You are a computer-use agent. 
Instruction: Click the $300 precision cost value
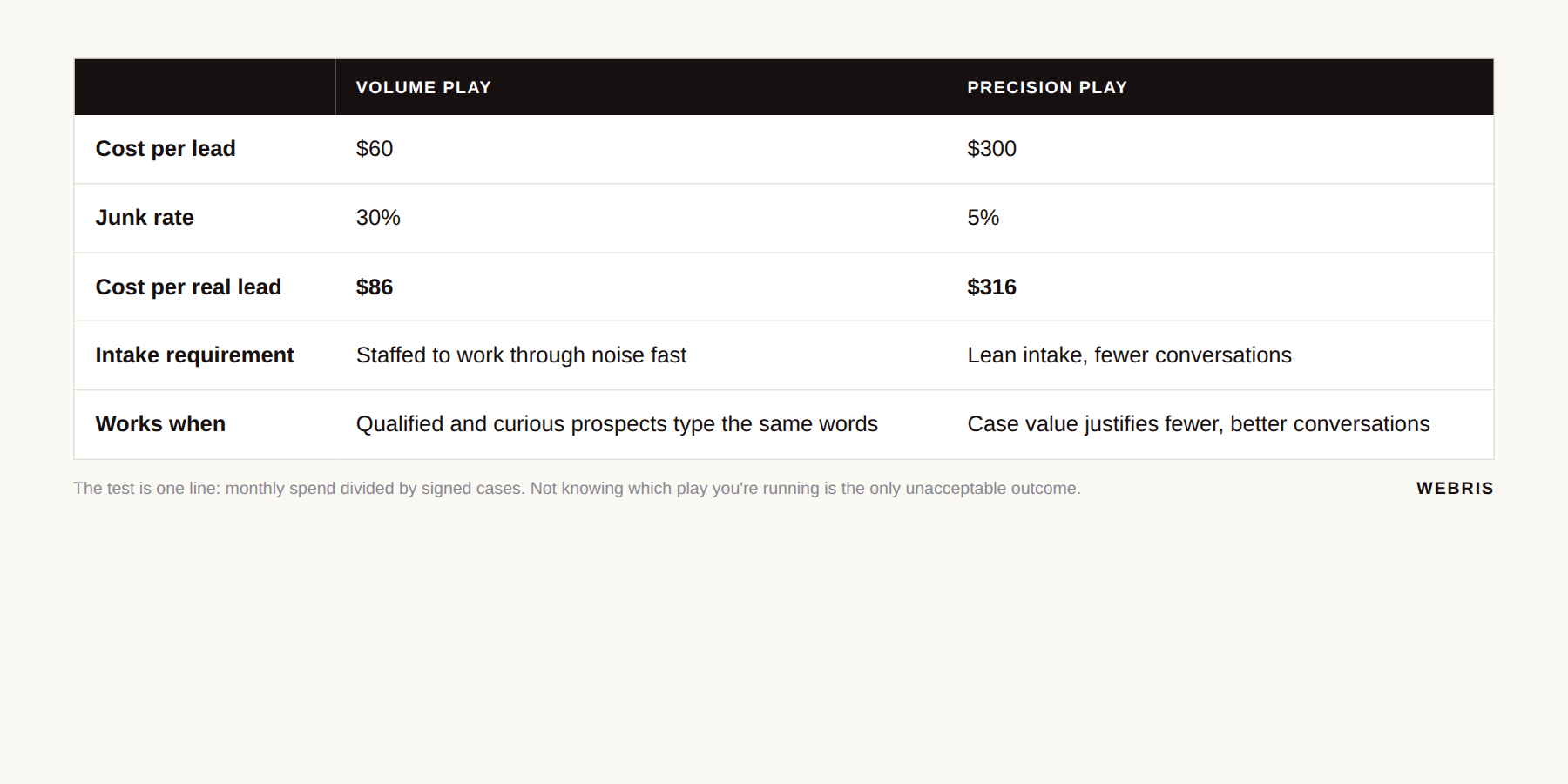coord(991,149)
